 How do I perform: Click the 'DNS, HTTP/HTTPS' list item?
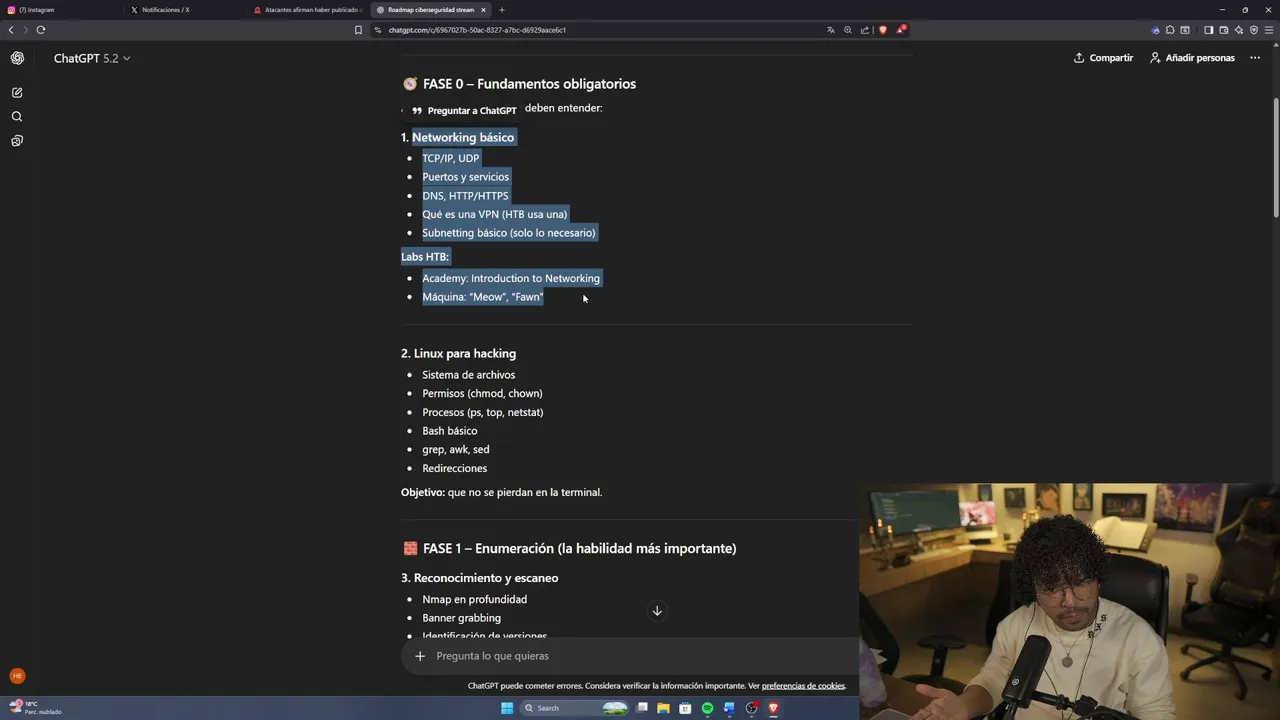[465, 196]
